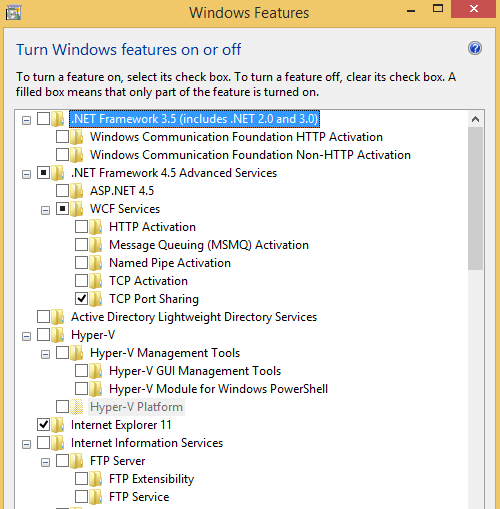Click folder icon beside WCF HTTP Activation (3.5)

point(77,137)
